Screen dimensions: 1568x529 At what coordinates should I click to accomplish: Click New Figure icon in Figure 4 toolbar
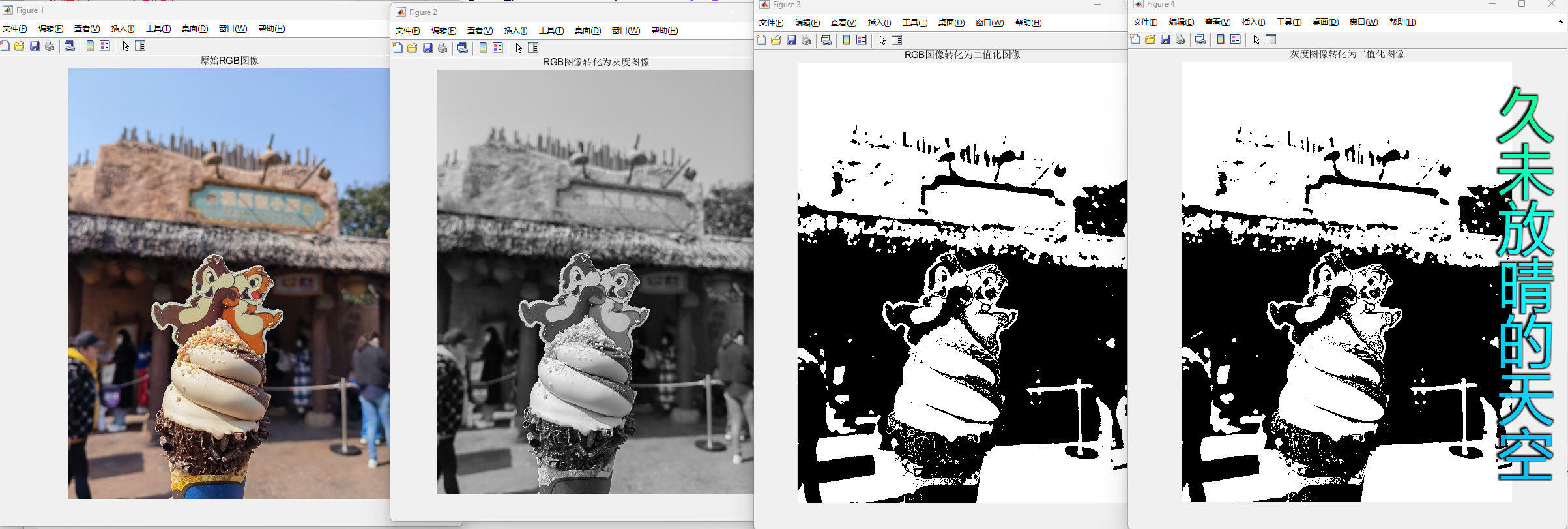(x=1135, y=40)
